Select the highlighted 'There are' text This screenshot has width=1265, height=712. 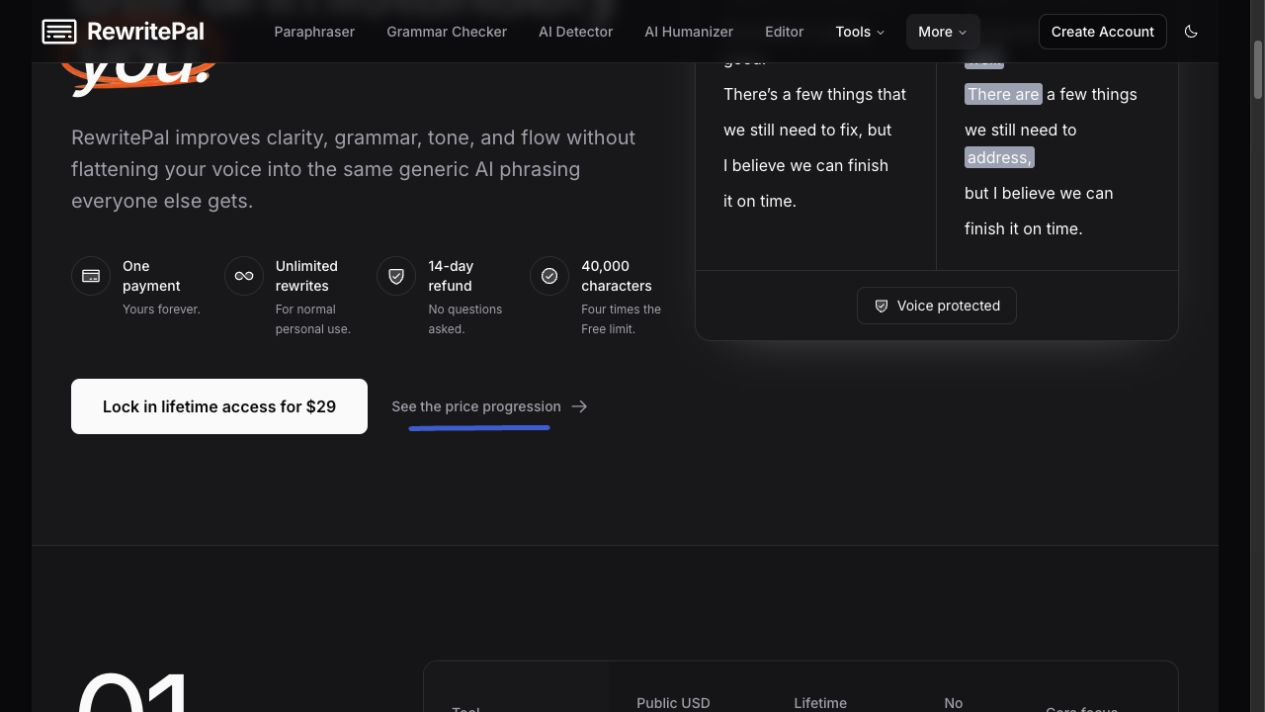pos(1003,94)
